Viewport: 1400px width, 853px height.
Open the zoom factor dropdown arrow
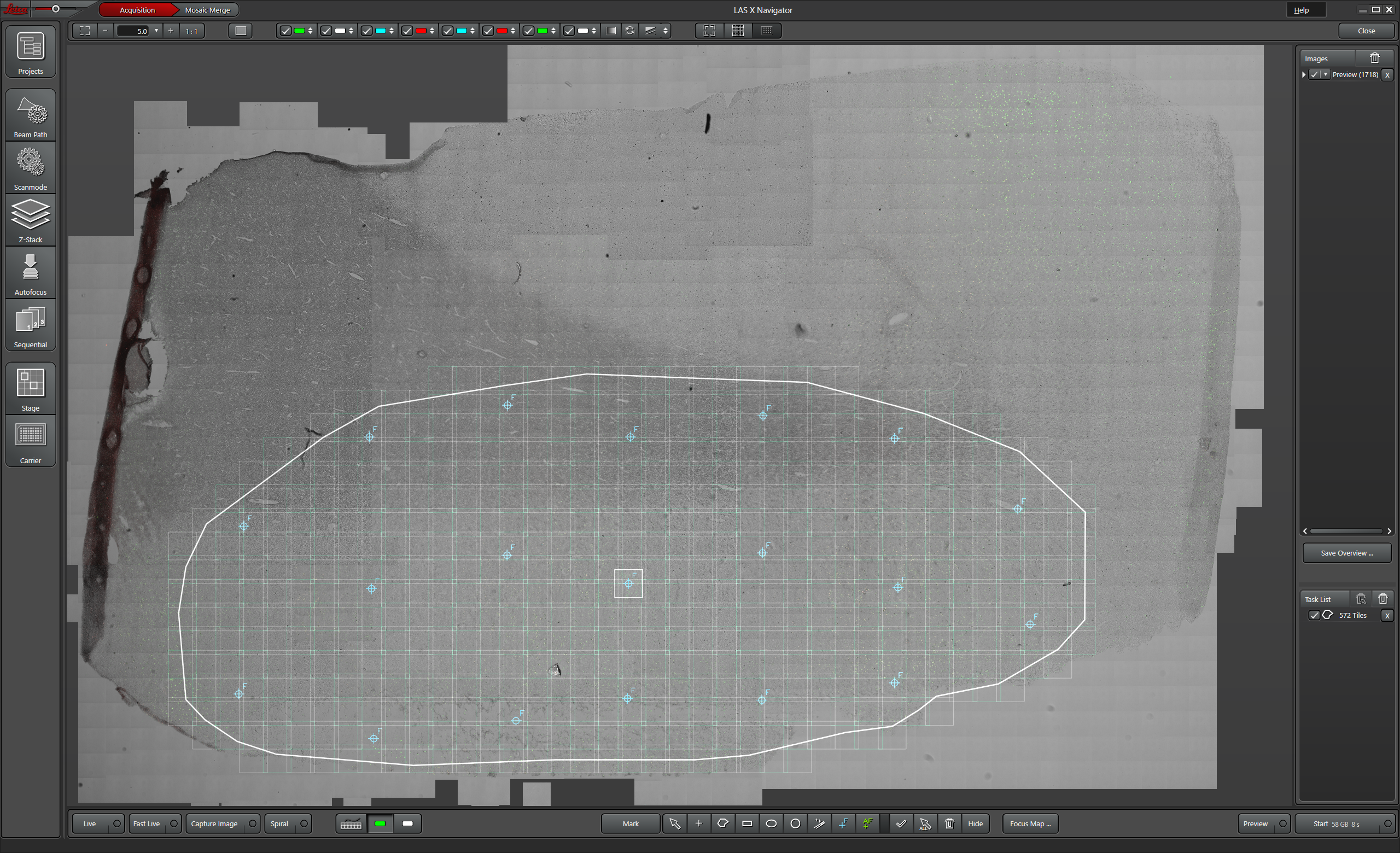point(156,31)
